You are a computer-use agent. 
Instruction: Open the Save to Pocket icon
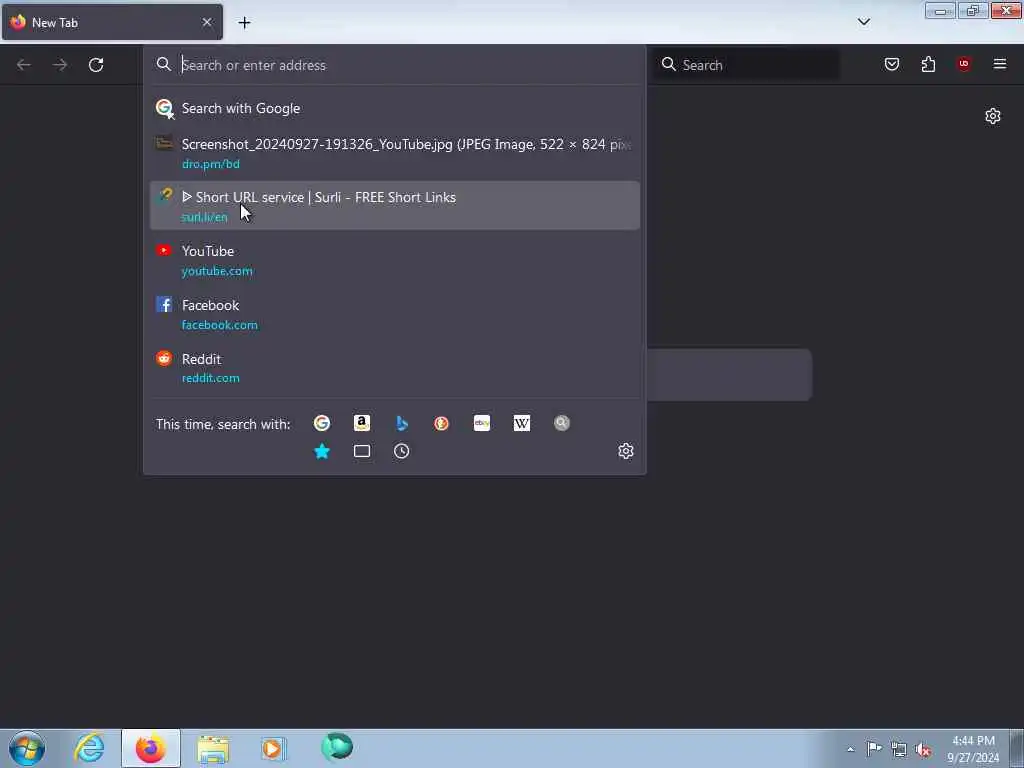pos(891,64)
